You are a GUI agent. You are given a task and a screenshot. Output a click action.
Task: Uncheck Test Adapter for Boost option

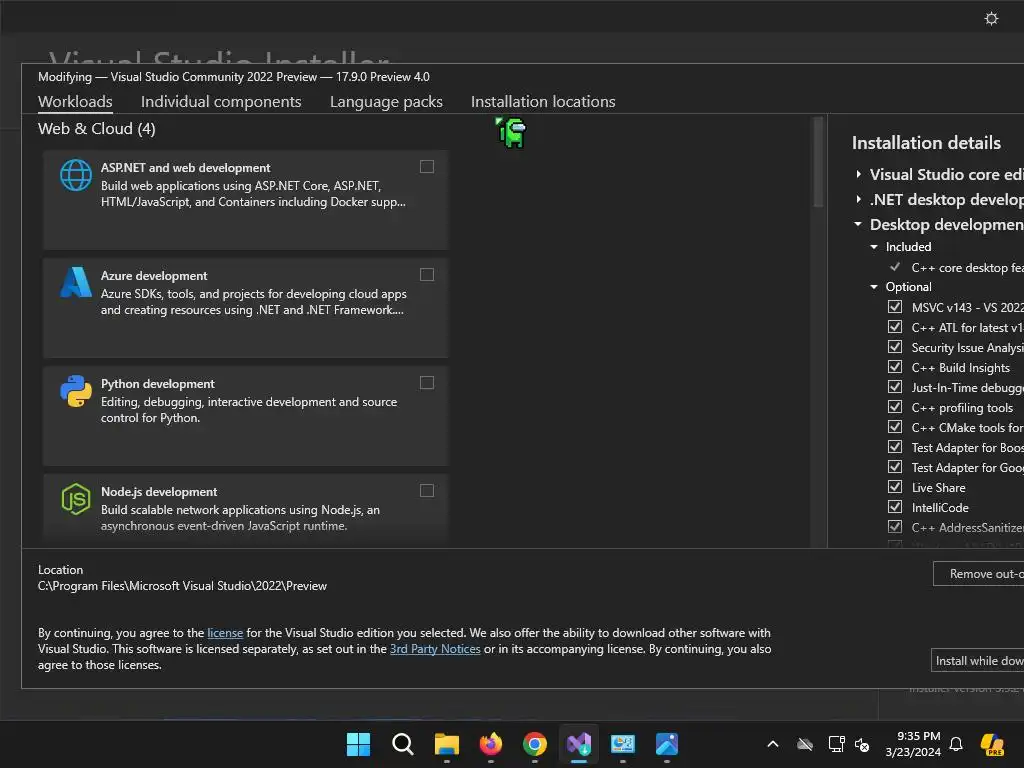click(895, 447)
